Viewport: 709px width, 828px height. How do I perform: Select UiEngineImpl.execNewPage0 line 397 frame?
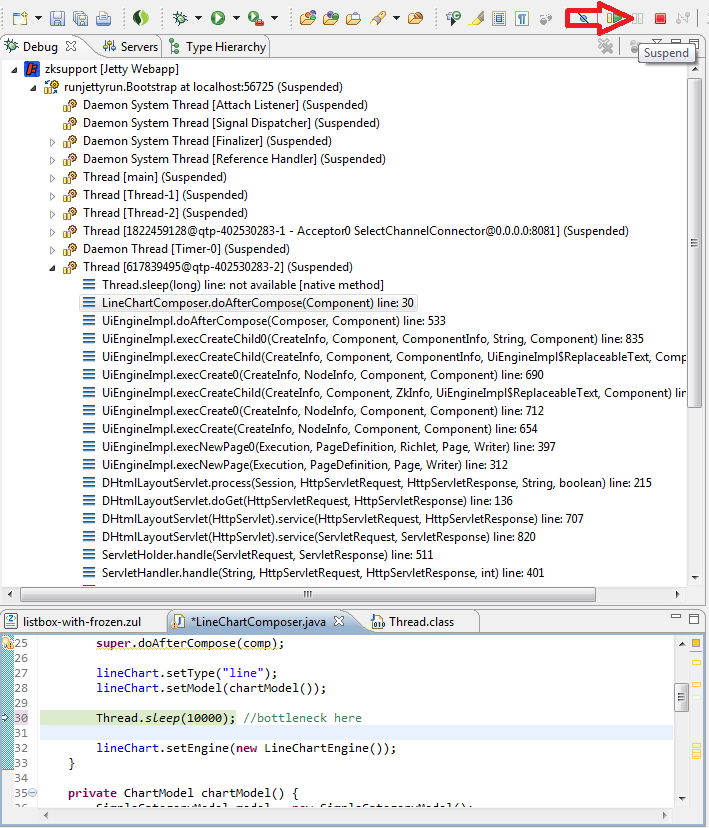tap(328, 447)
